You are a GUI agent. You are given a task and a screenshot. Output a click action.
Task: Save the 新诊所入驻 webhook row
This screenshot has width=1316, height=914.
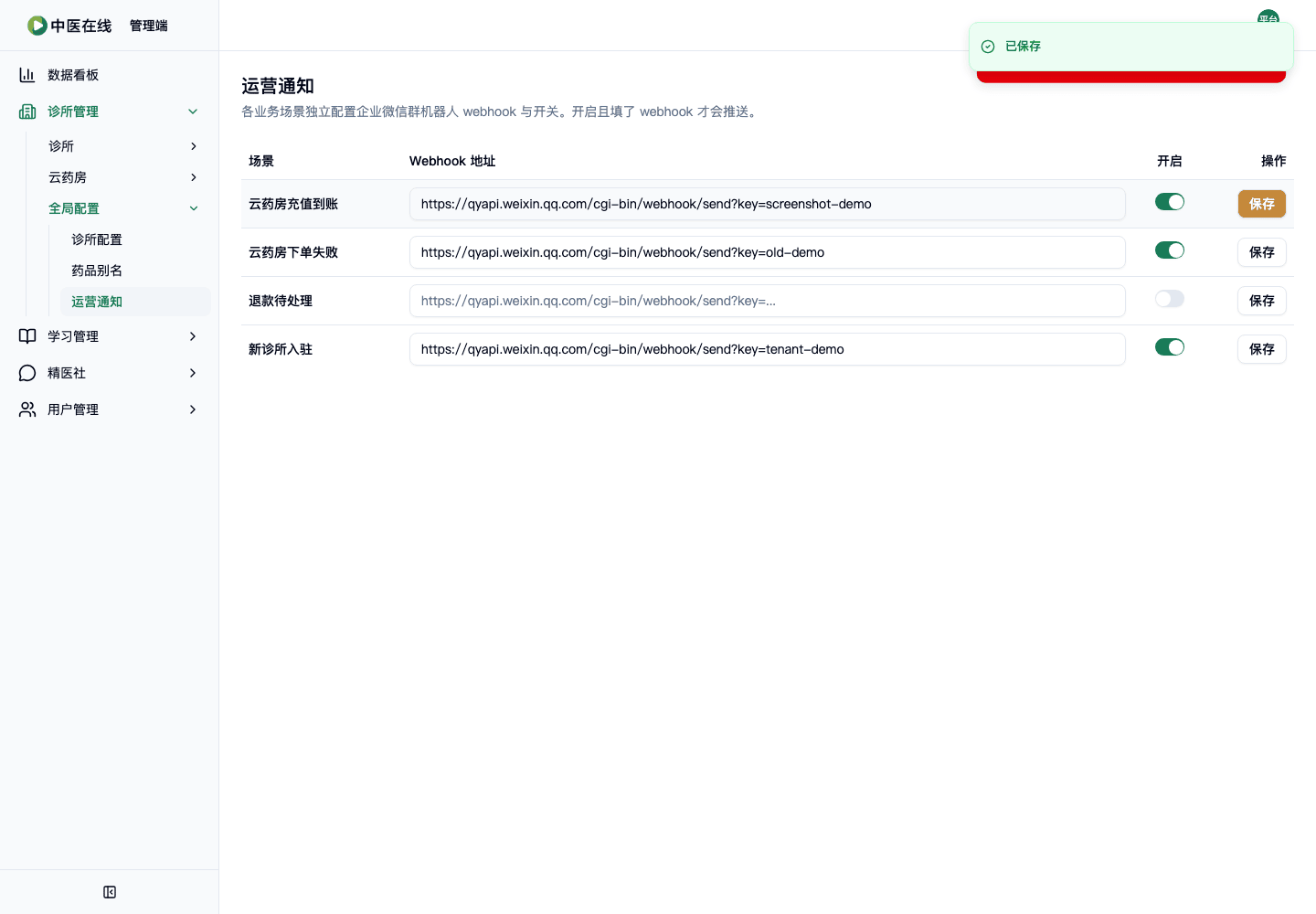[x=1262, y=349]
